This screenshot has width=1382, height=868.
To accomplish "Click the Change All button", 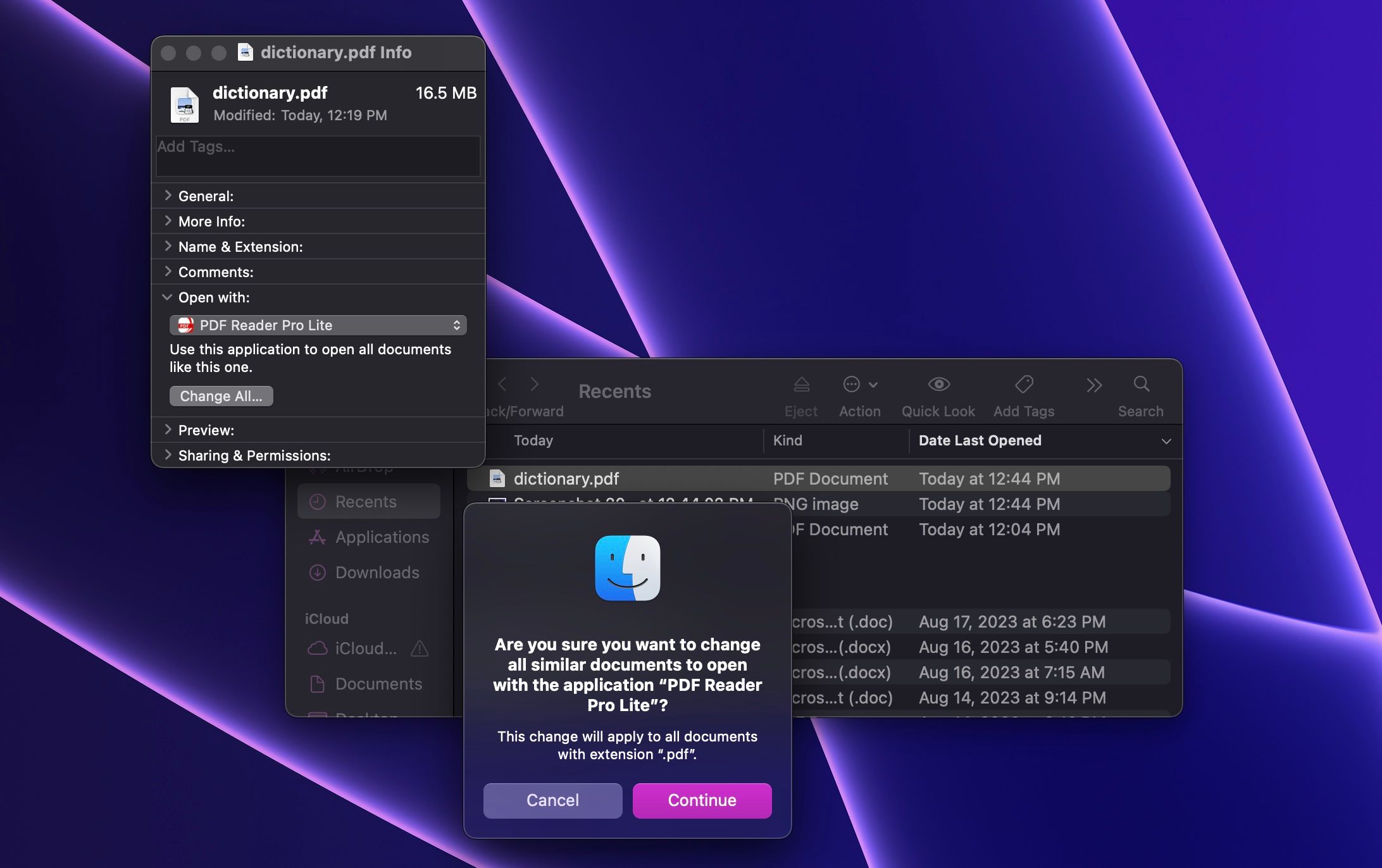I will (221, 396).
